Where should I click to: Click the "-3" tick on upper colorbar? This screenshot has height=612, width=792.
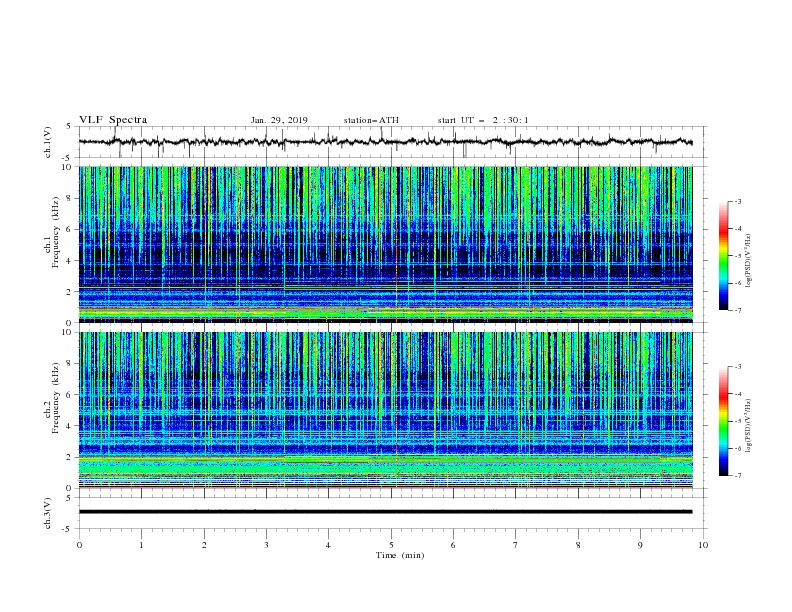(738, 201)
